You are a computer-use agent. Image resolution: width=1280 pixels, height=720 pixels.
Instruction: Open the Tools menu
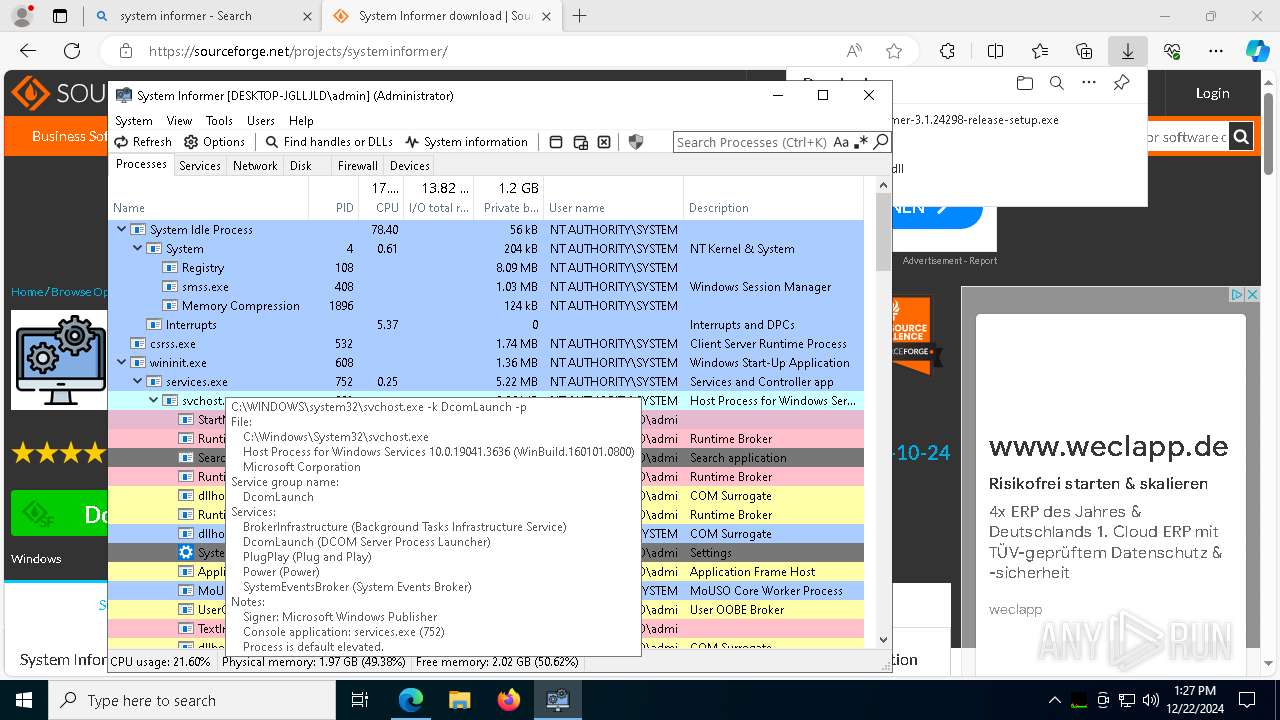point(219,120)
